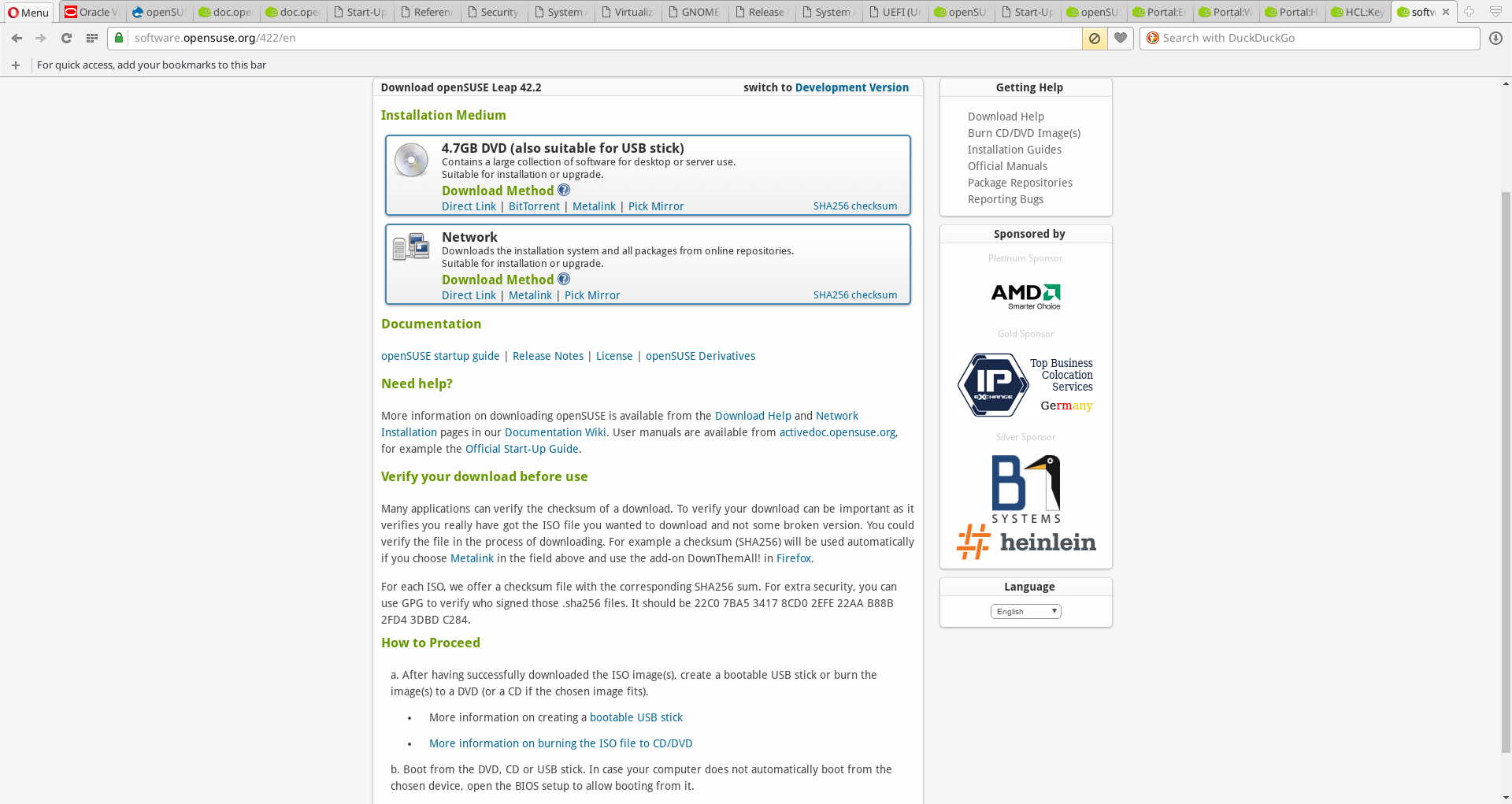Screen dimensions: 1512x804
Task: Click Installation Guides link
Action: pos(1014,150)
